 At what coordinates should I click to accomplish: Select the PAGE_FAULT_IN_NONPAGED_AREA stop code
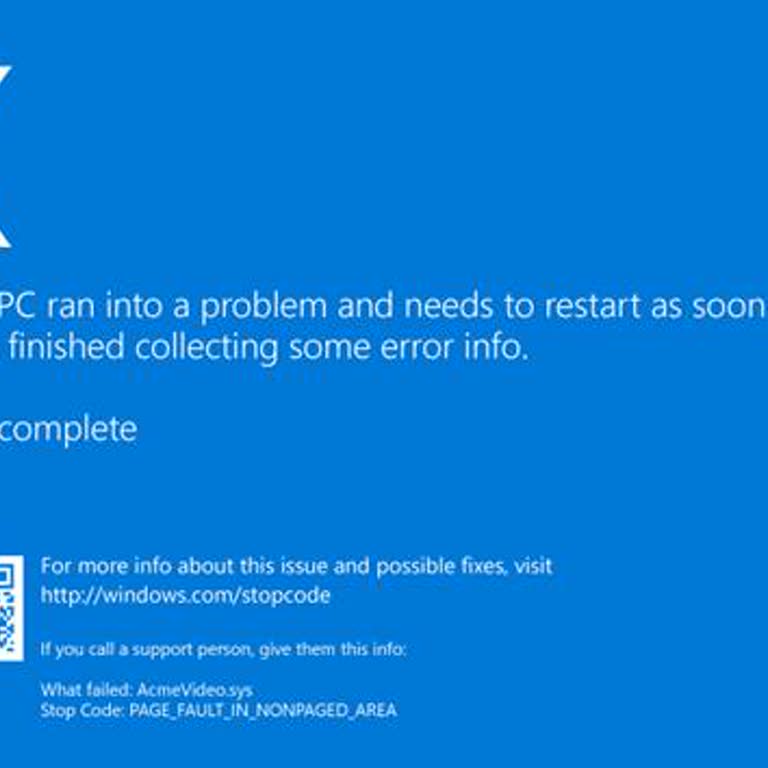[x=263, y=710]
